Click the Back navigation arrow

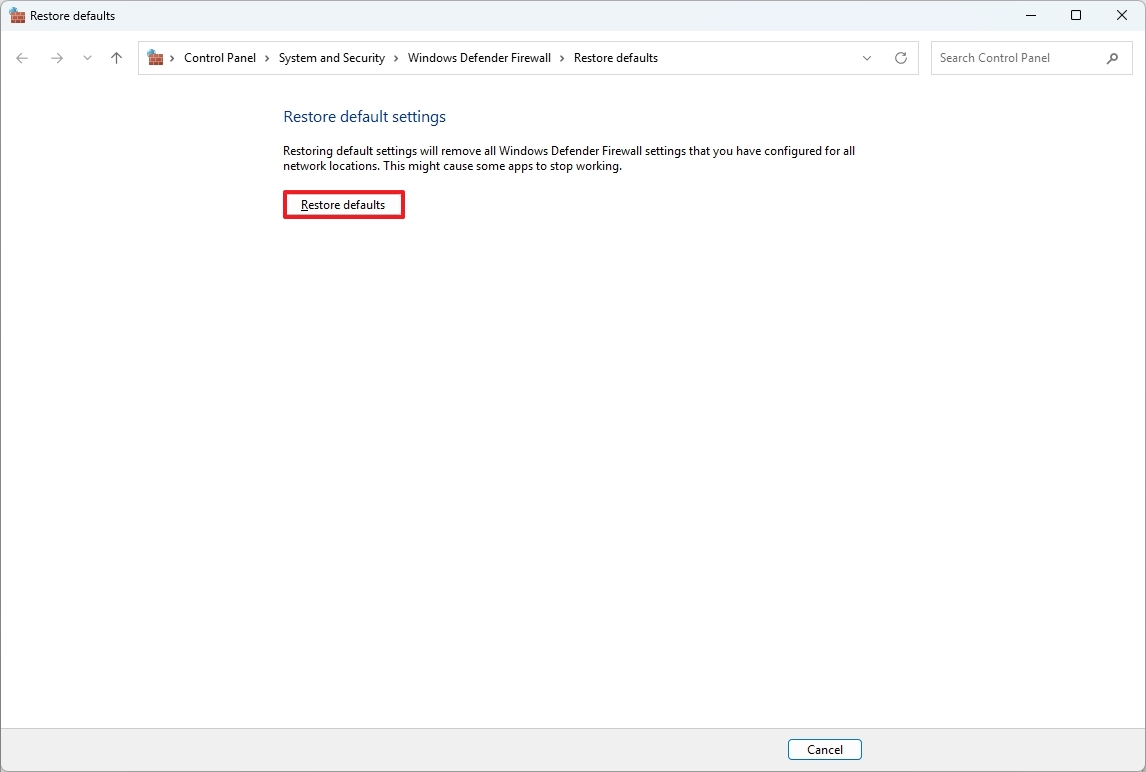pos(22,57)
